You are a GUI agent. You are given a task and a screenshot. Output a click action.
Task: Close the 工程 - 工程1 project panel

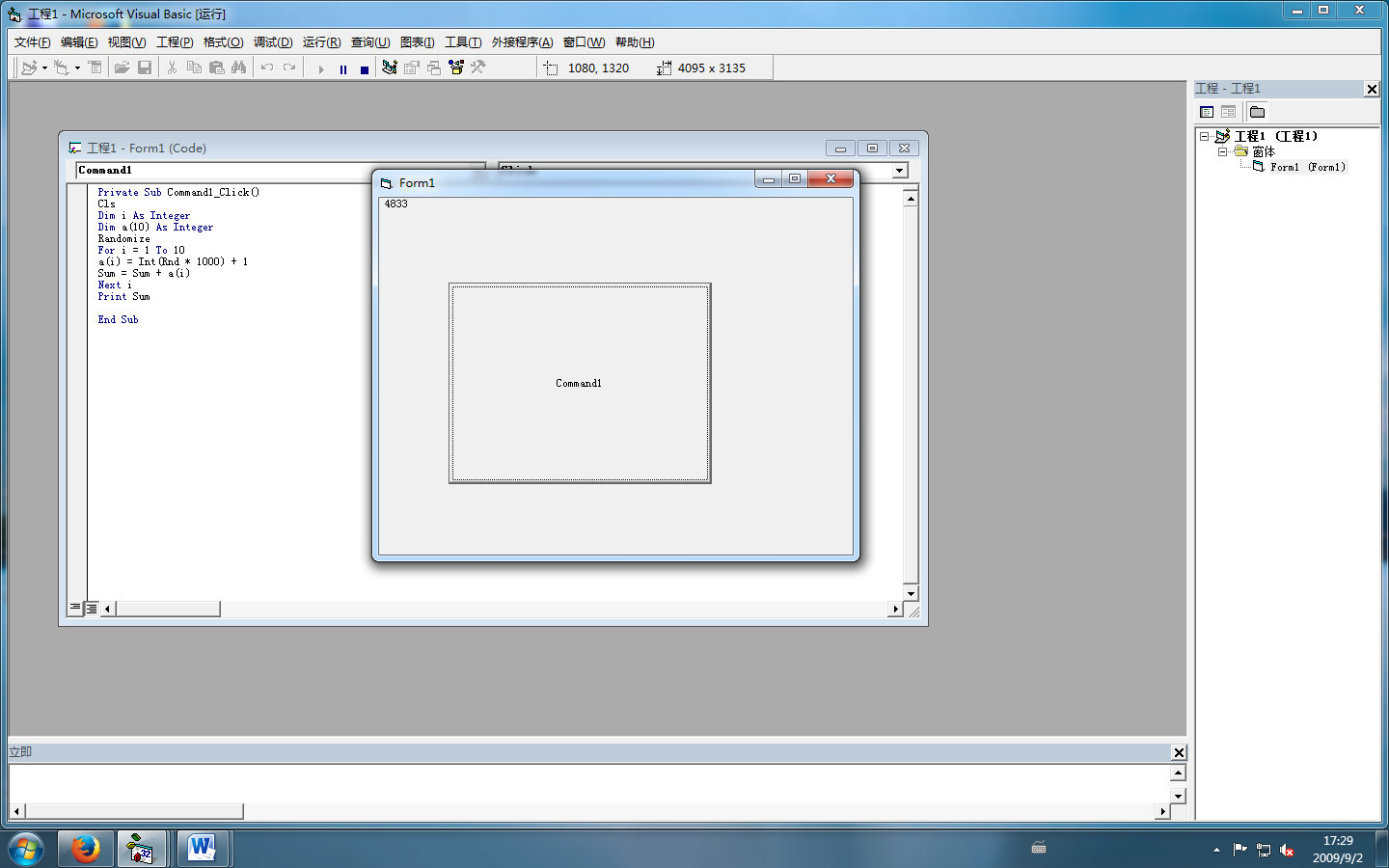pyautogui.click(x=1372, y=89)
